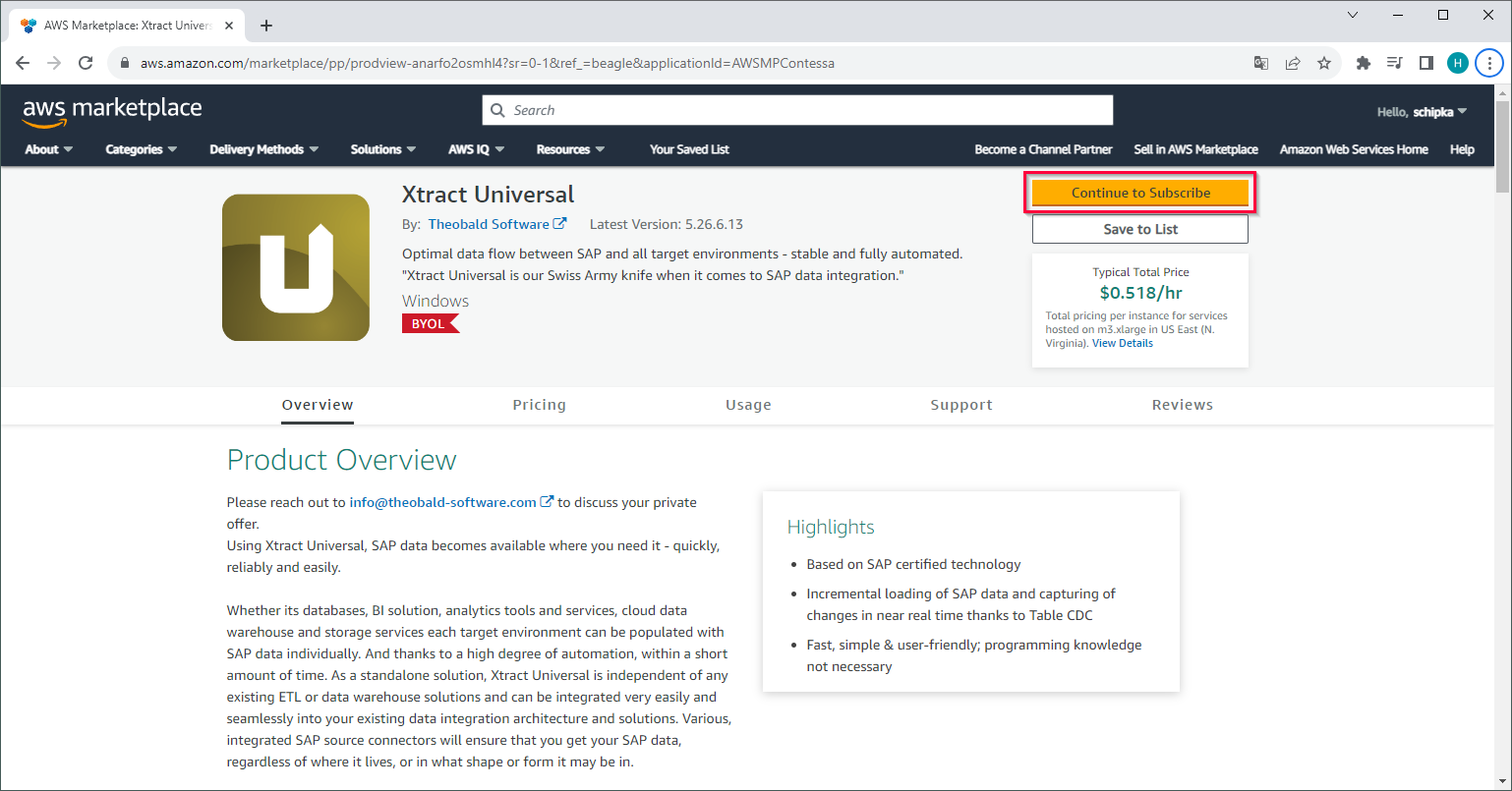The image size is (1512, 791).
Task: Click the Typical Total Price label
Action: [1140, 272]
